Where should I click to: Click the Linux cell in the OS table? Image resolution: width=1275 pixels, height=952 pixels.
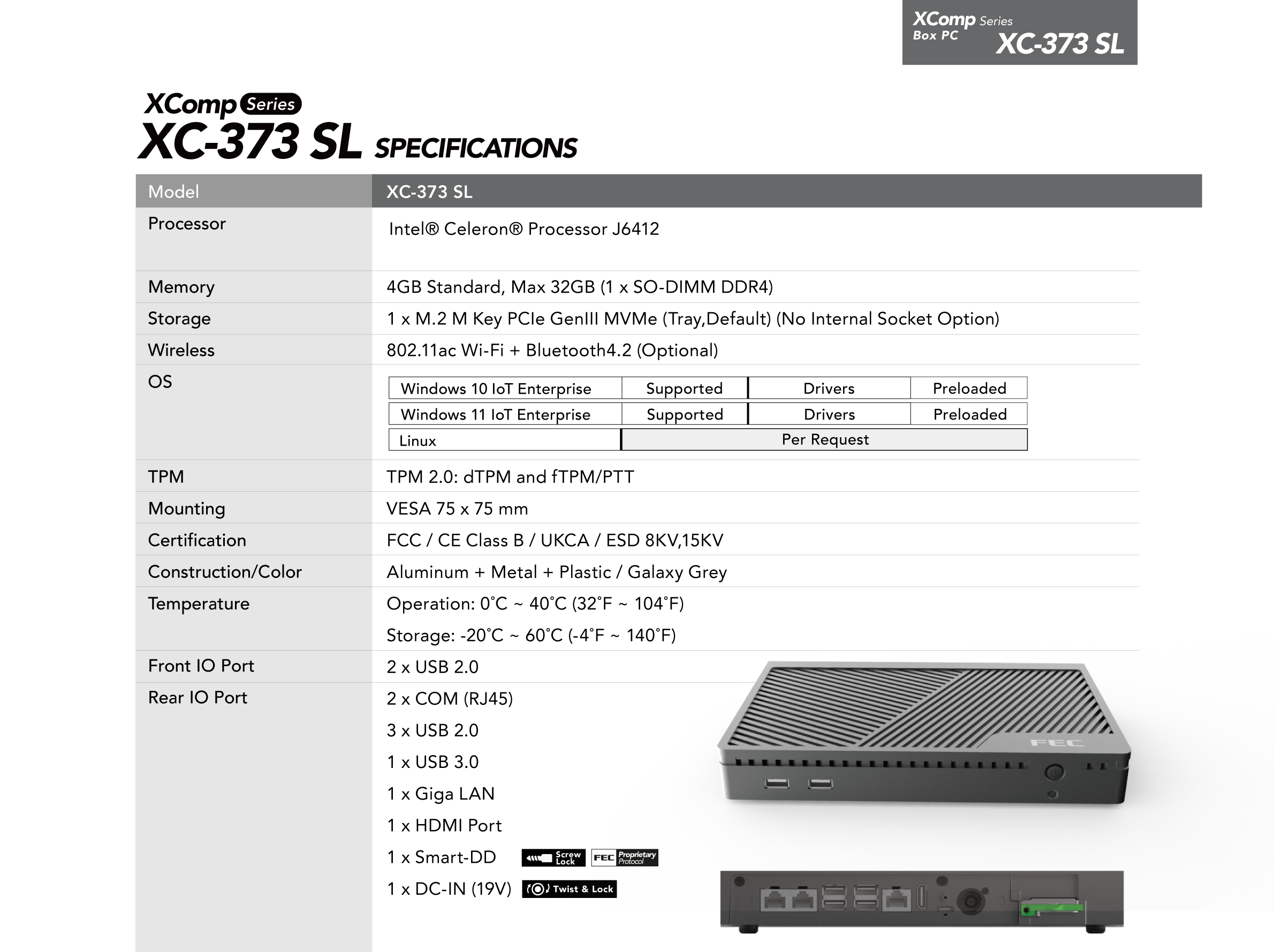tap(504, 440)
